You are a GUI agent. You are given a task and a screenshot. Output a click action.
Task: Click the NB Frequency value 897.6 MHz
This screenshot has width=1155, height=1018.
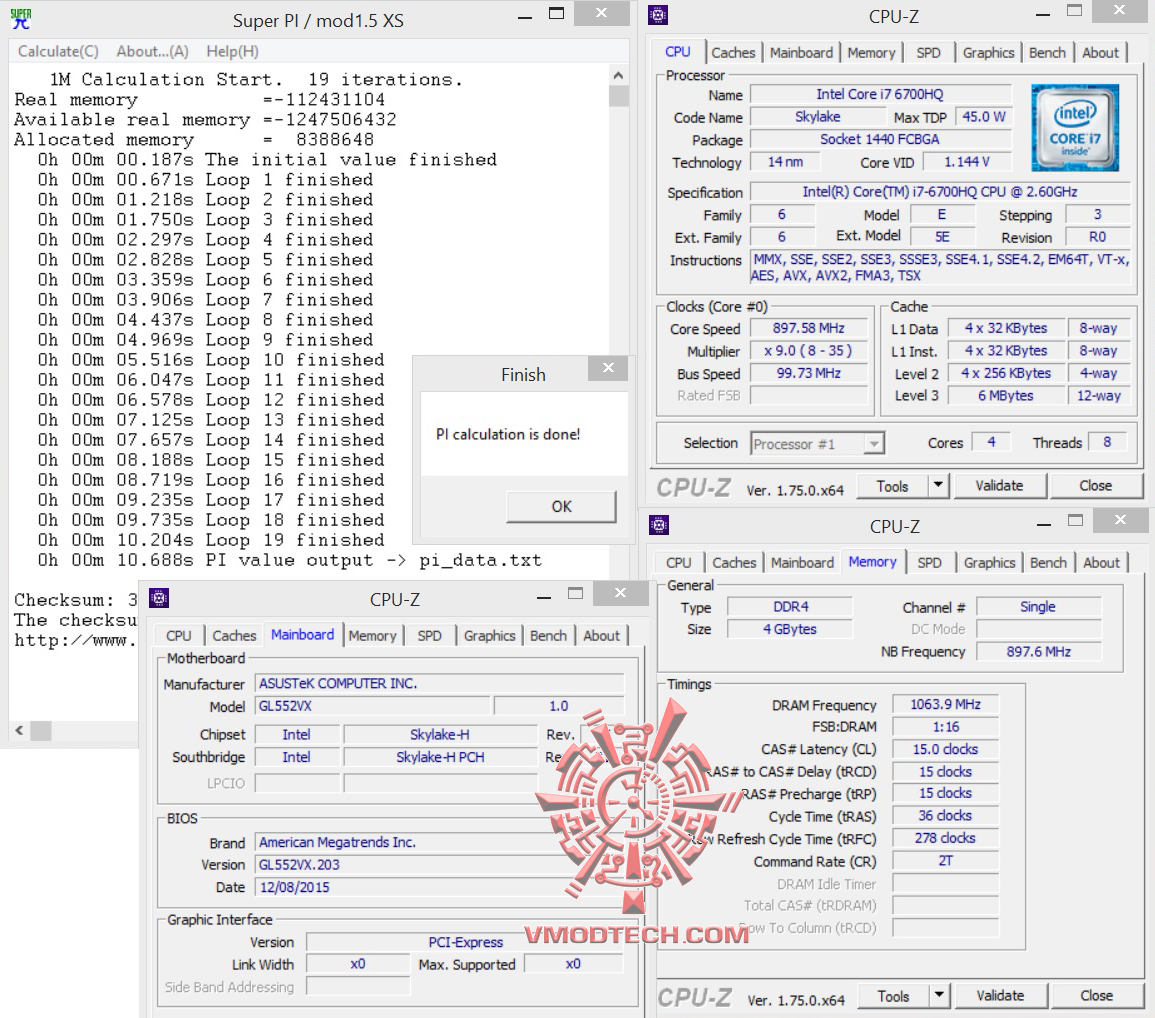click(1038, 652)
